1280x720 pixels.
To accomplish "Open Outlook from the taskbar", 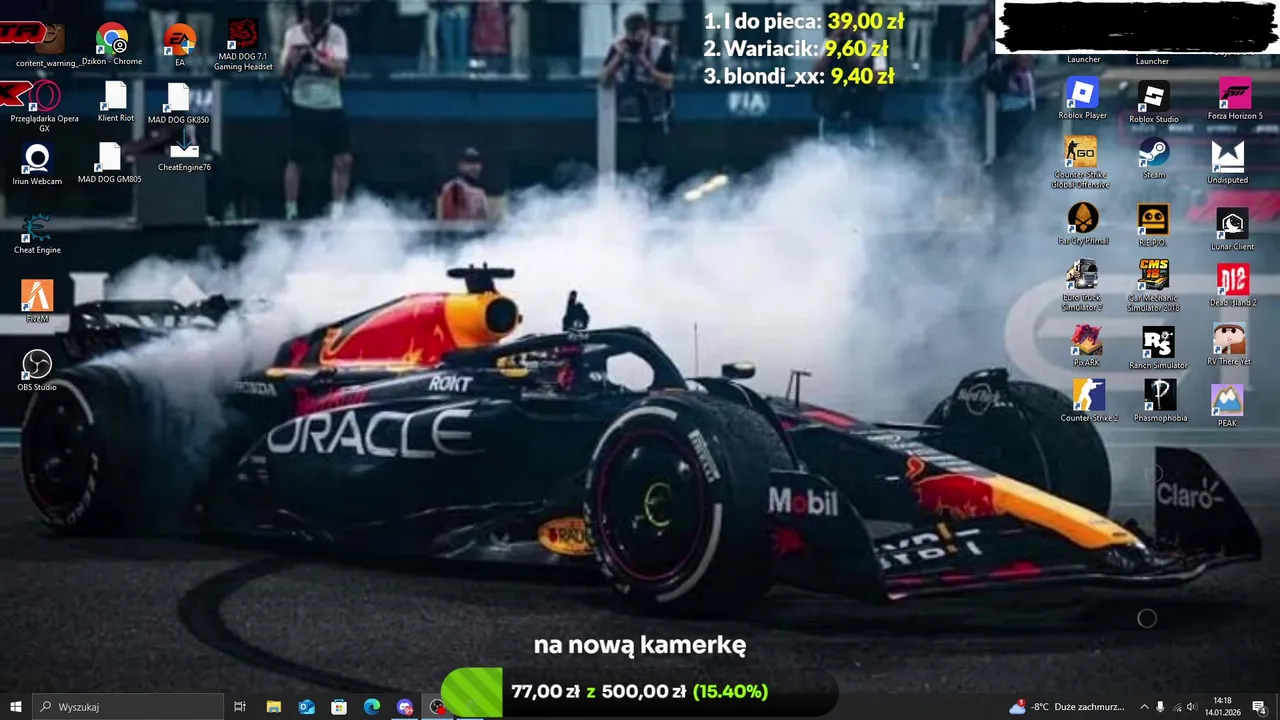I will [x=307, y=707].
